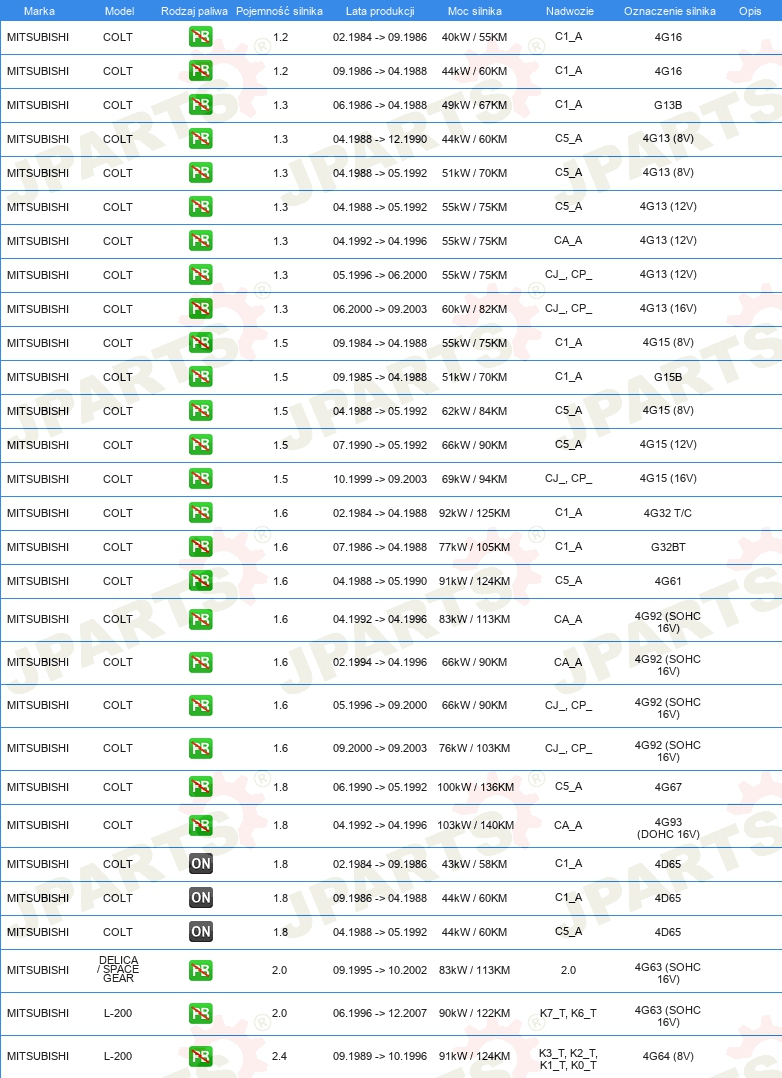782x1078 pixels.
Task: Click the petrol icon in the 05.1996 -> 09.2000 row
Action: point(201,705)
